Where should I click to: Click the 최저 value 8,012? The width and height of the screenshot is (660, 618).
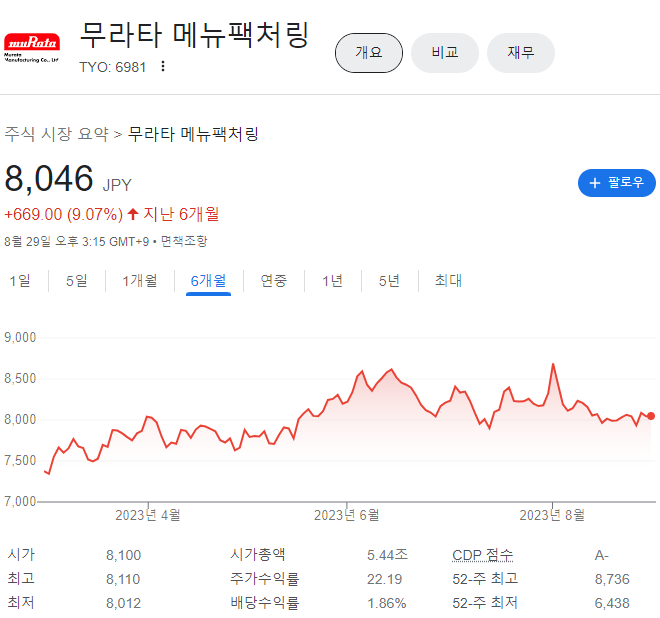click(123, 603)
